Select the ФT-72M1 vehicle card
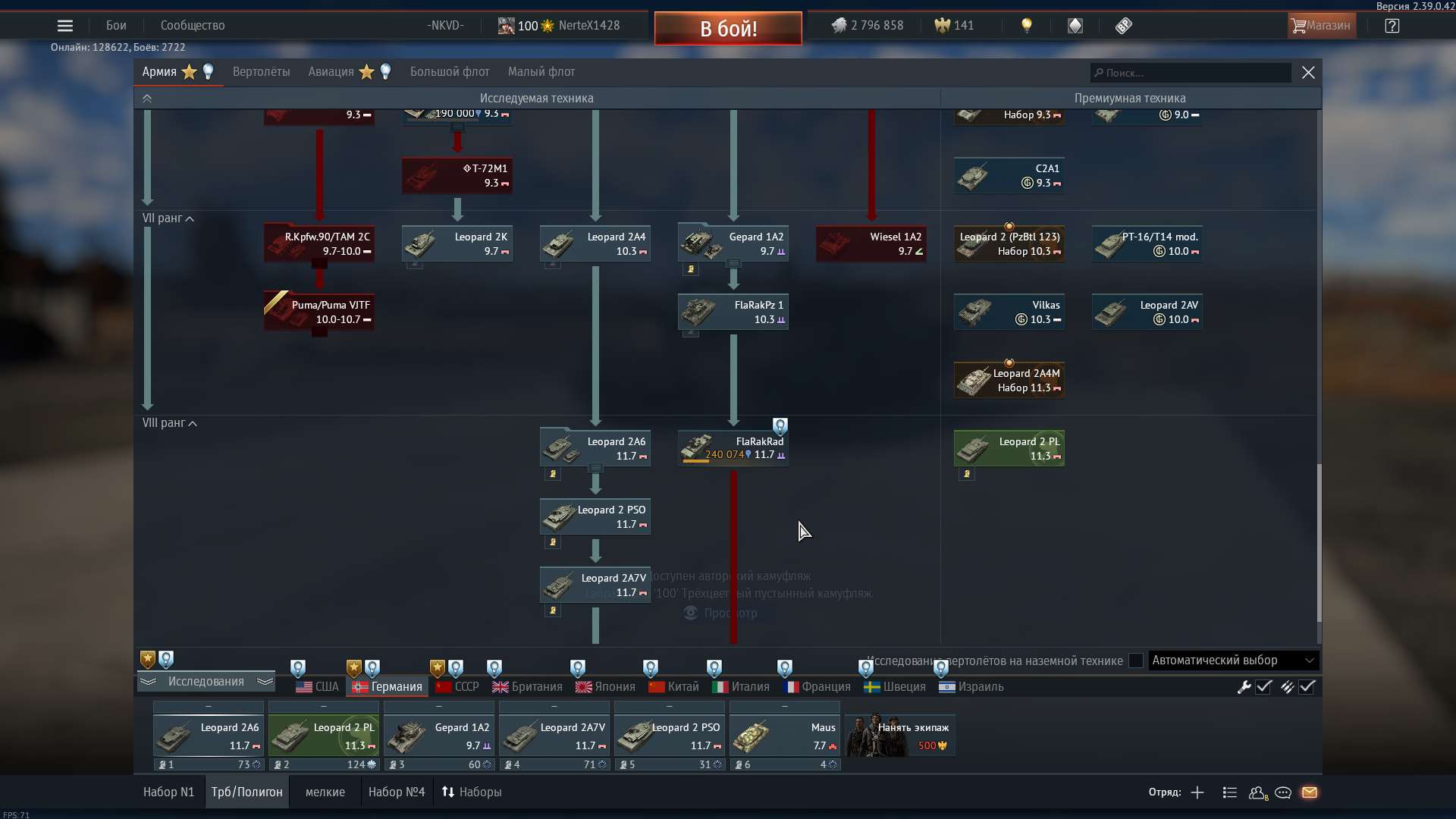The height and width of the screenshot is (819, 1456). click(x=457, y=175)
